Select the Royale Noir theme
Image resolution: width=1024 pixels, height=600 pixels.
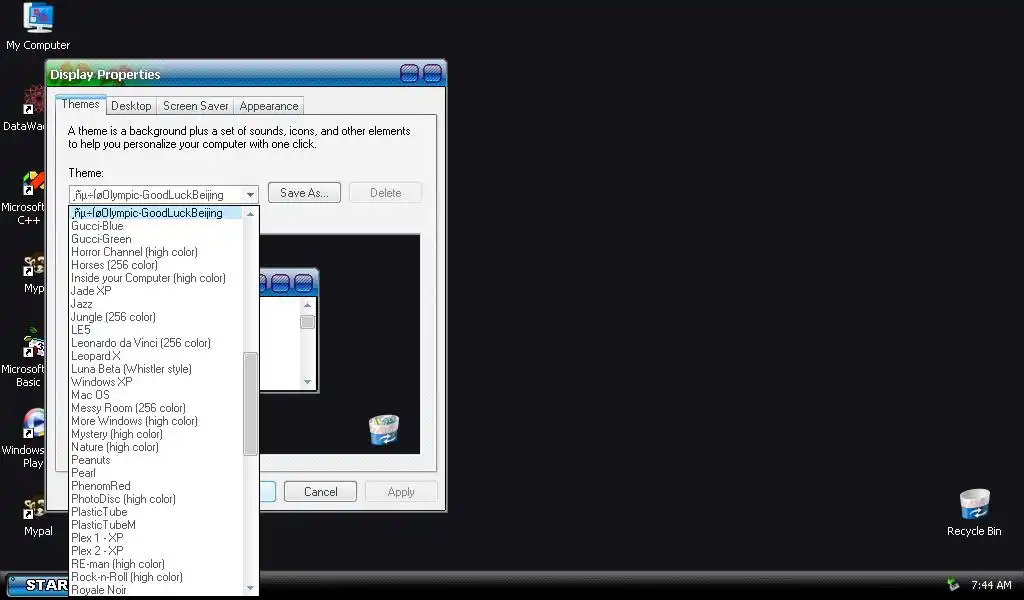[x=155, y=590]
